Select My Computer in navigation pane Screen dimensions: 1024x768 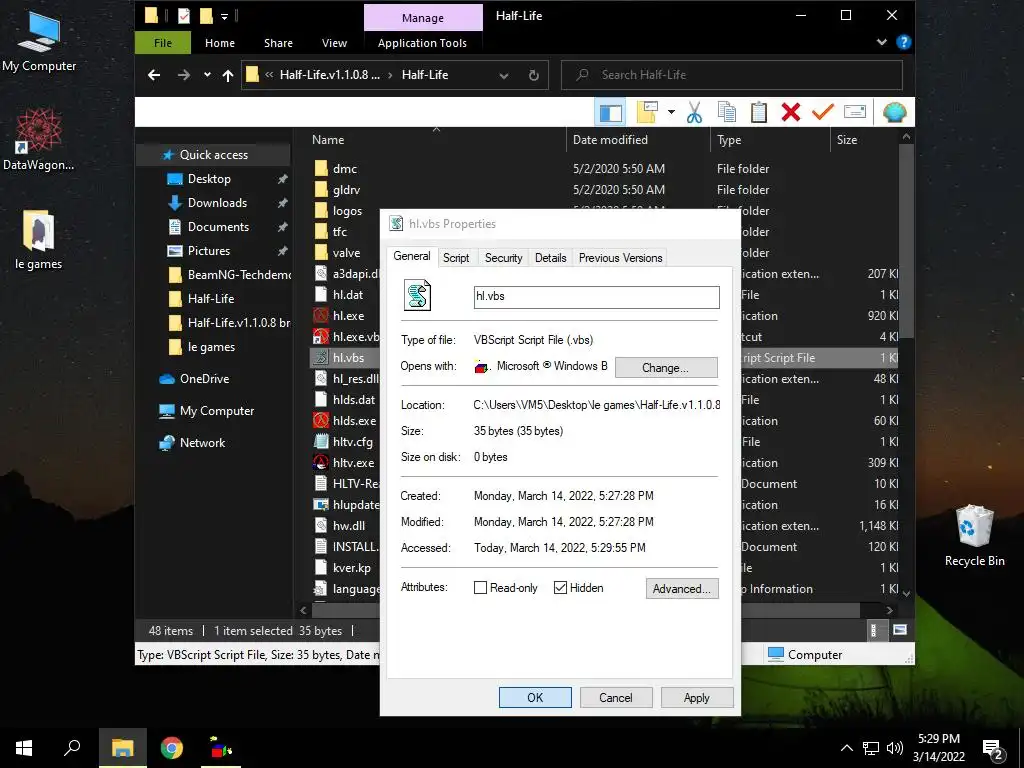tap(217, 411)
